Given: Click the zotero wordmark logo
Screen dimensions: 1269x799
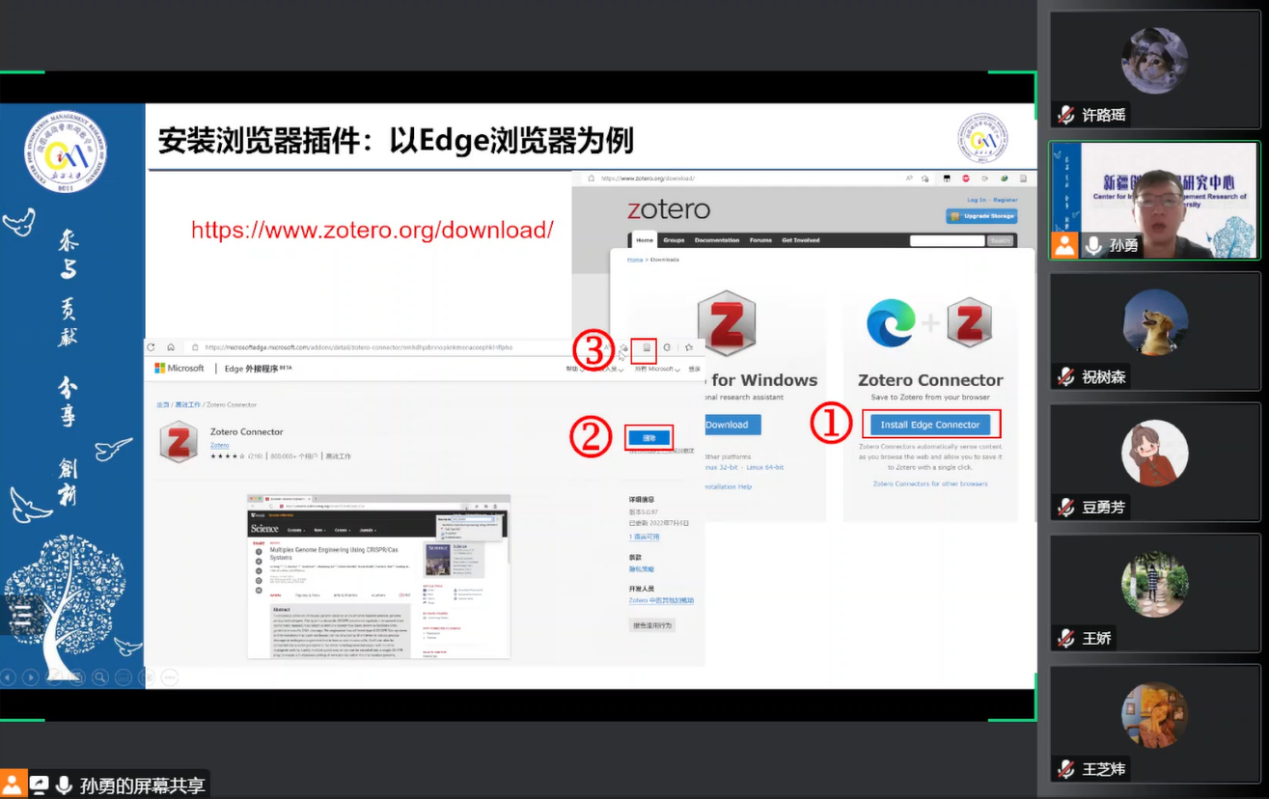Looking at the screenshot, I should [669, 209].
